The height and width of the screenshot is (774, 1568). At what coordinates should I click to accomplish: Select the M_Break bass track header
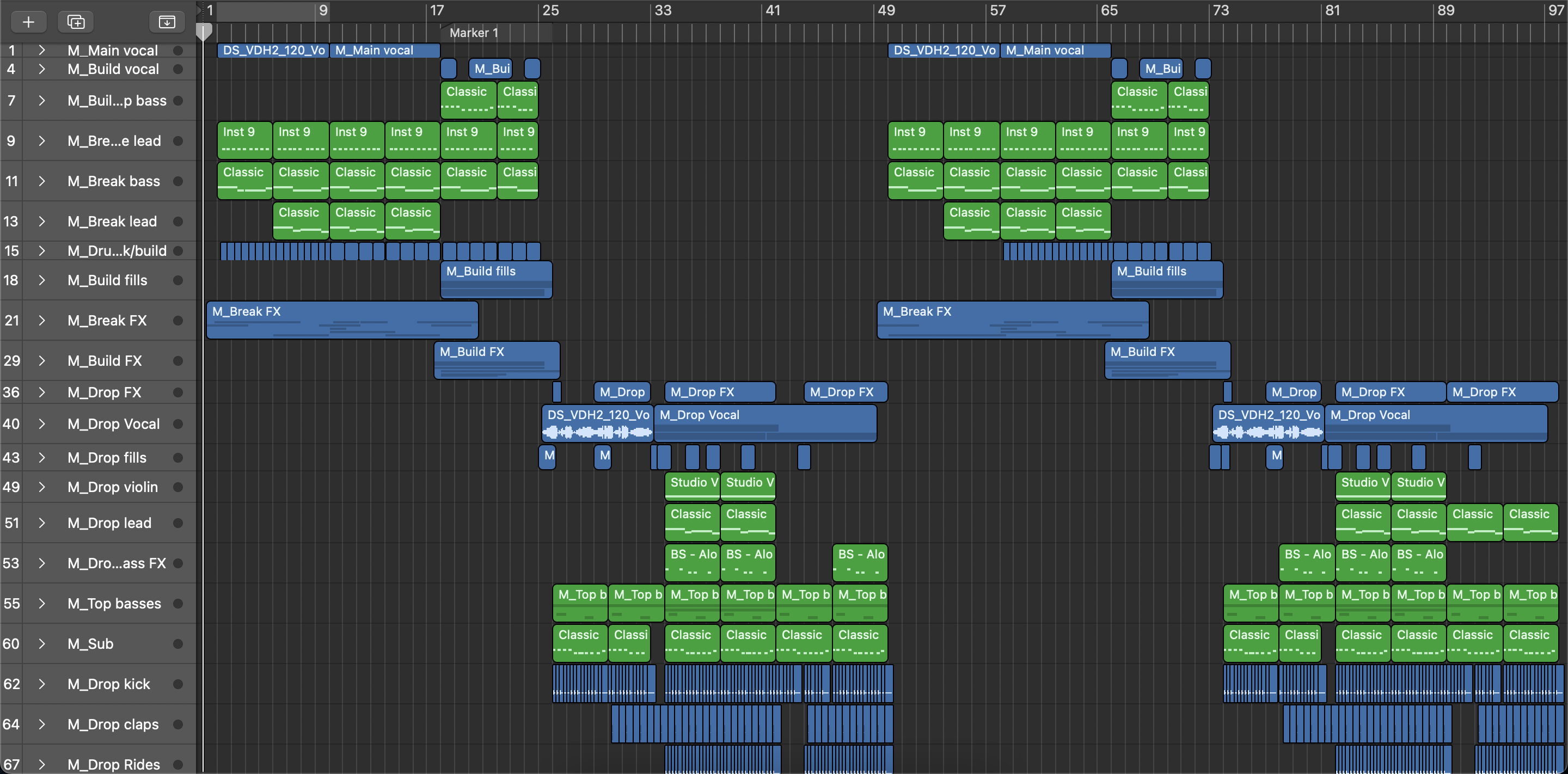tap(113, 181)
